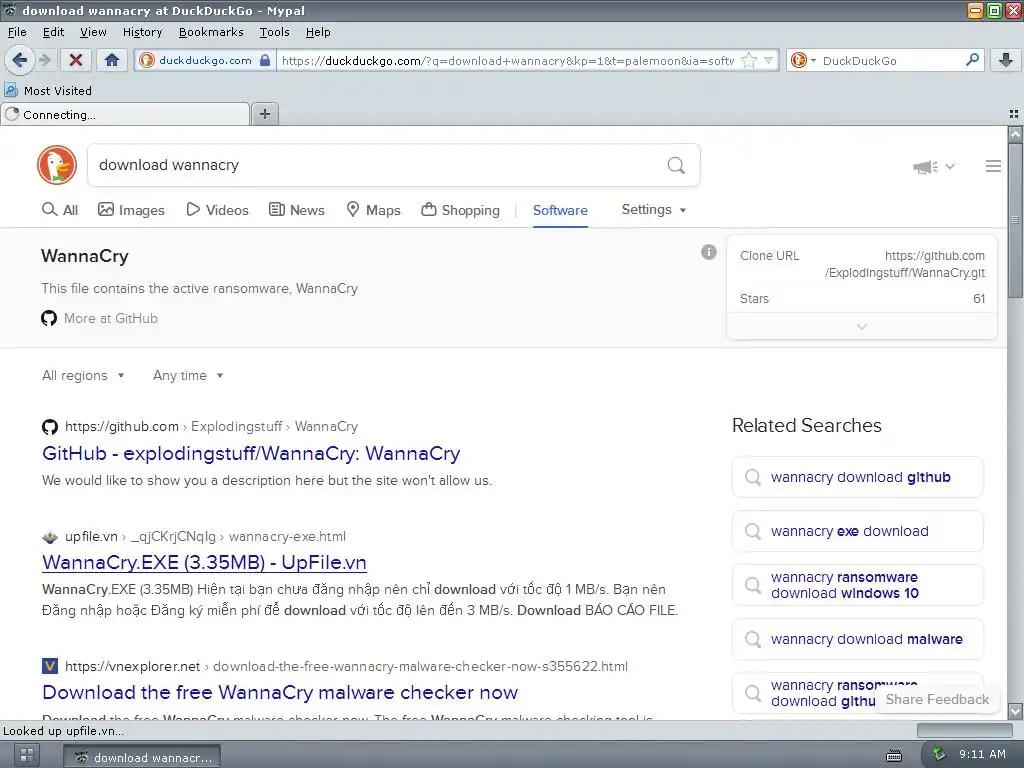Click in the browser address bar URL
1024x768 pixels.
point(508,61)
